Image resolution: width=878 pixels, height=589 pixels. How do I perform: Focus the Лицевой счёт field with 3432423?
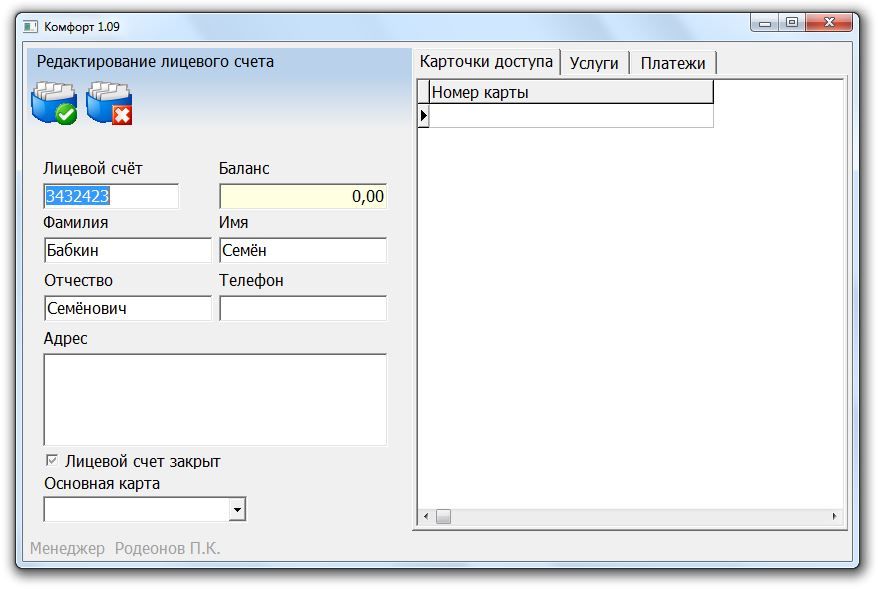click(111, 196)
